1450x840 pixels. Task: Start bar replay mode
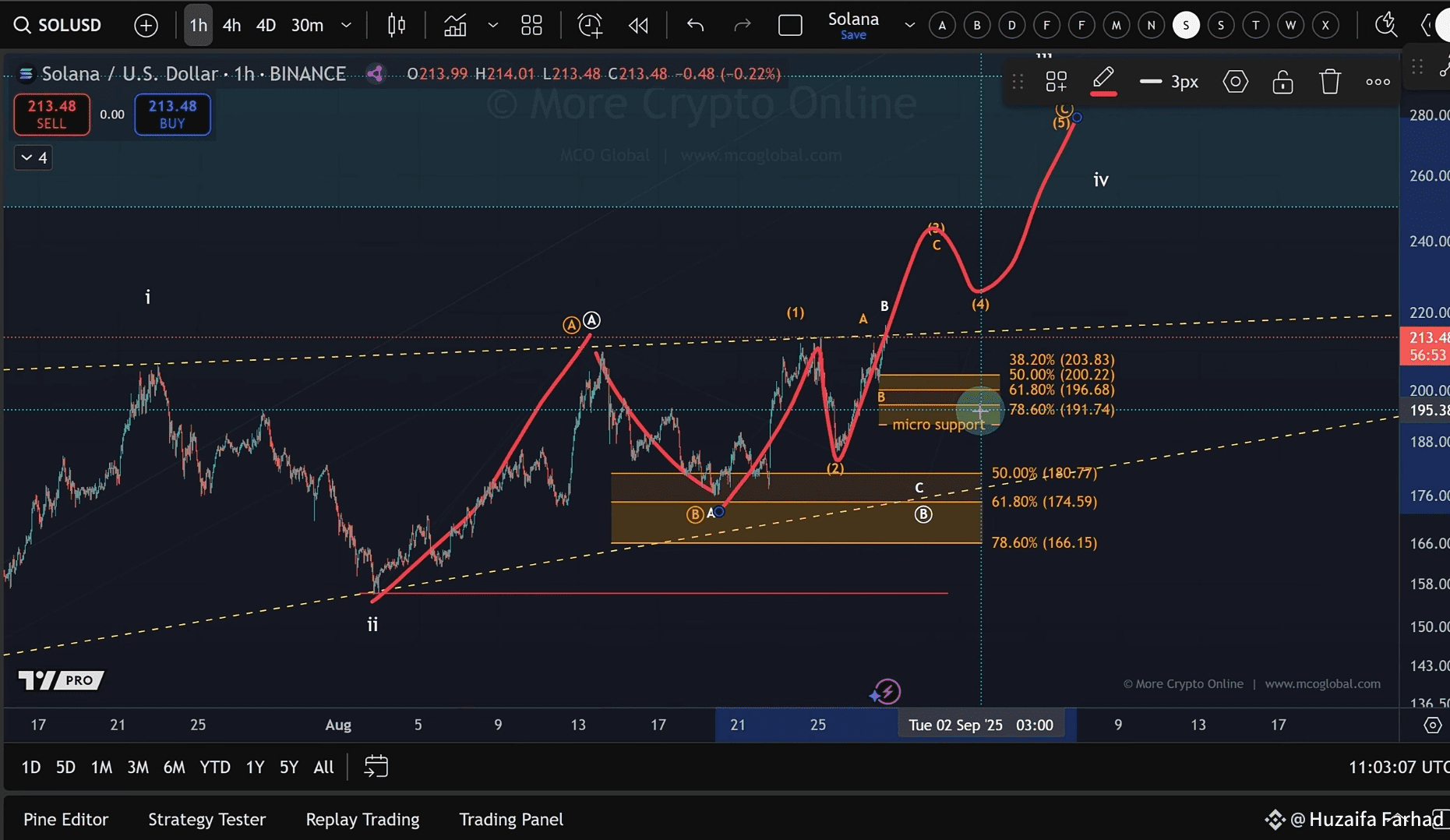638,25
